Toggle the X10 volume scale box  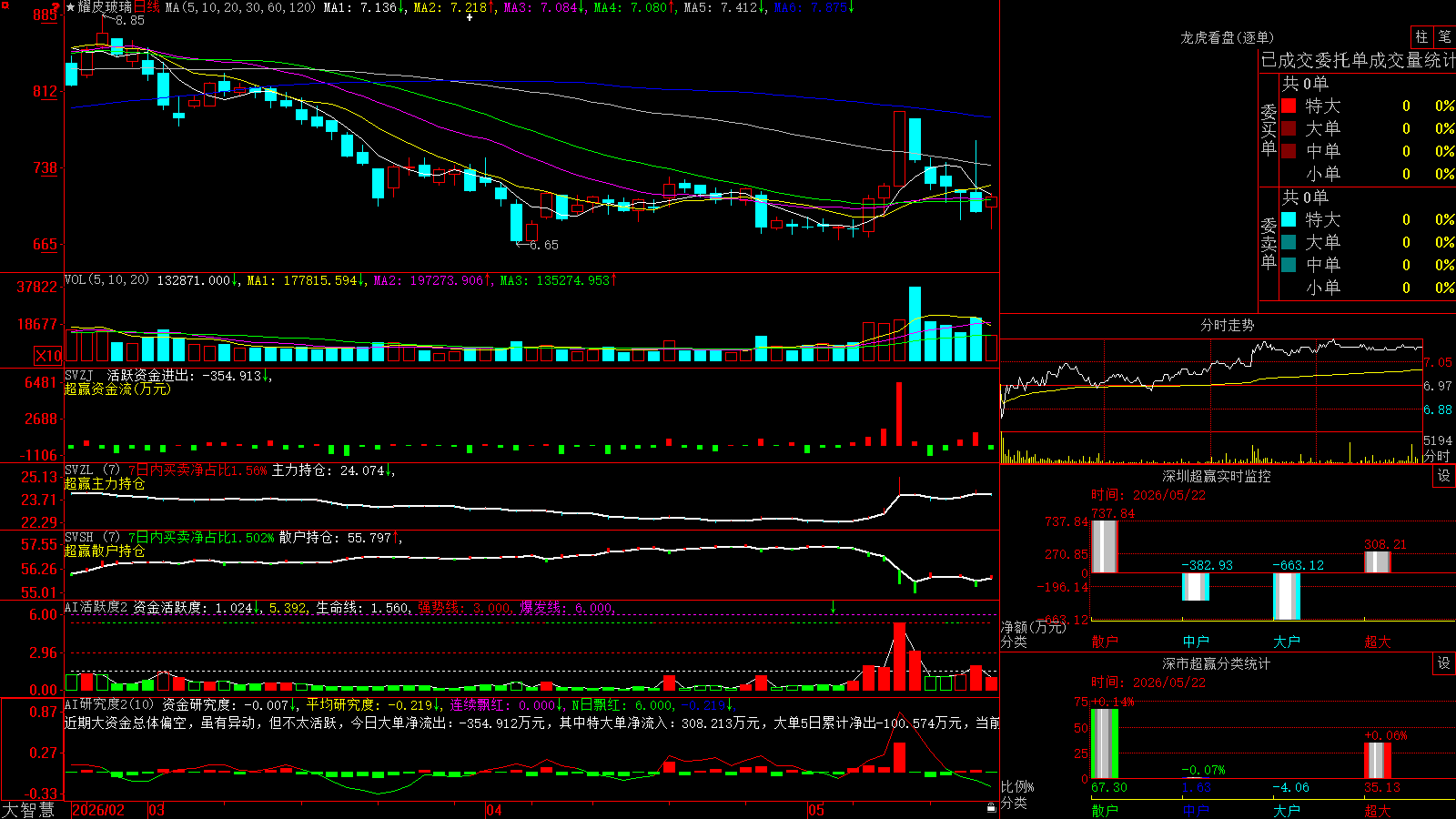(48, 356)
